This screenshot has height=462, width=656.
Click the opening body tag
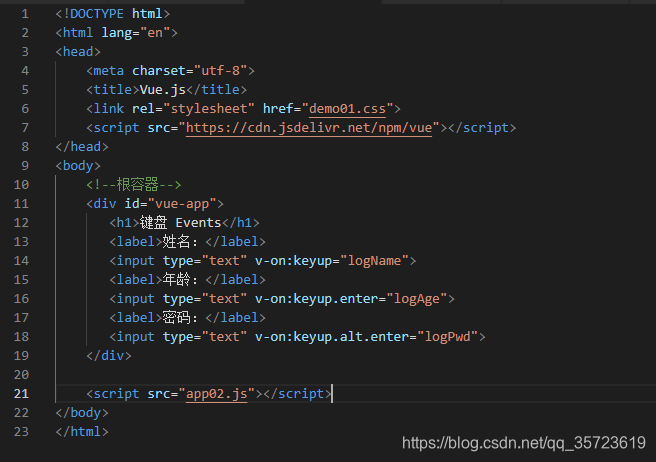pos(78,166)
